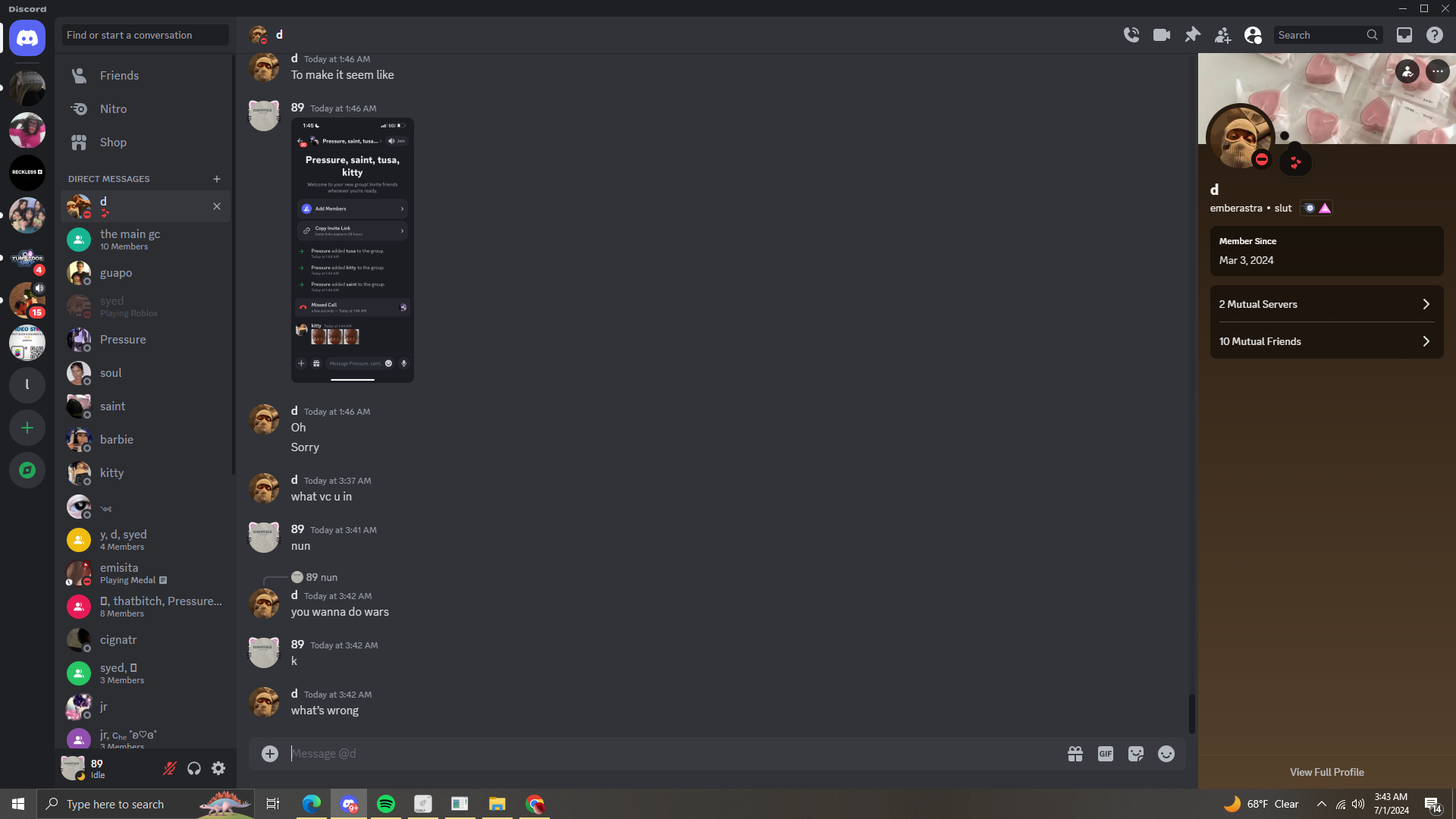This screenshot has width=1456, height=819.
Task: Open User Settings gear
Action: [x=218, y=769]
